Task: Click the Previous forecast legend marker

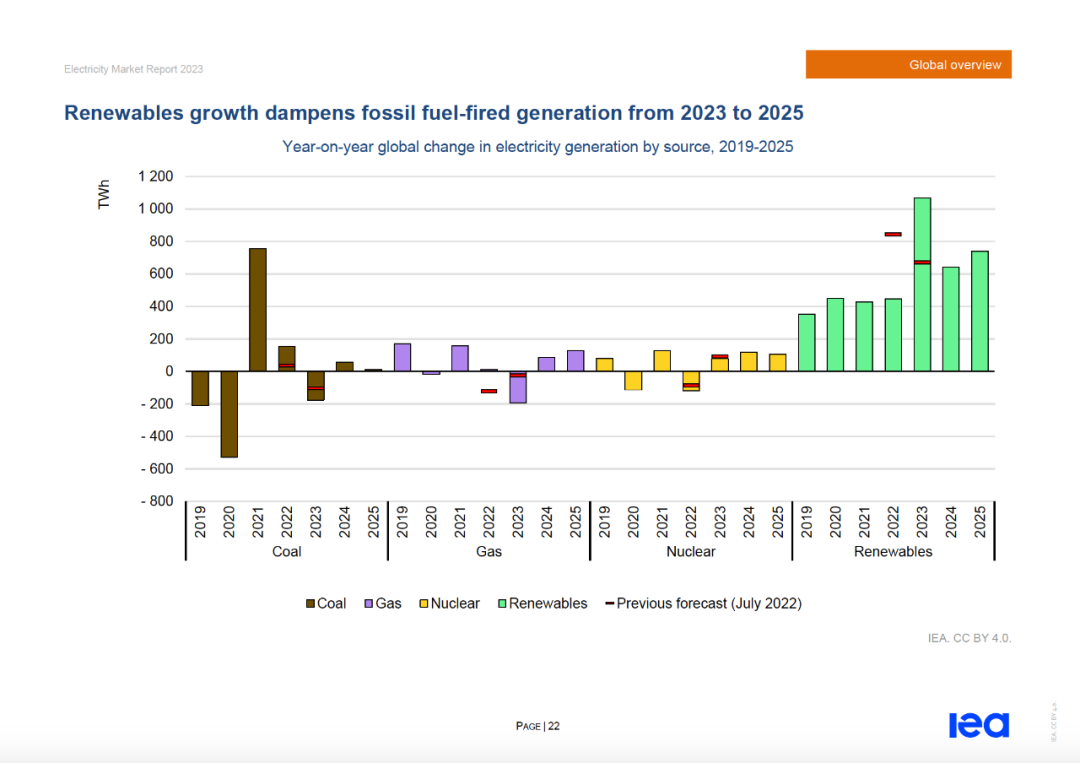Action: pos(610,603)
